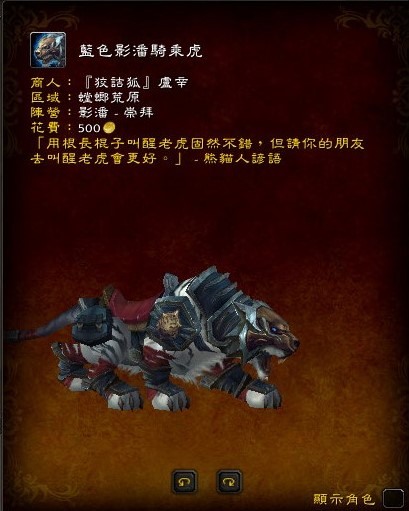Image resolution: width=409 pixels, height=511 pixels.
Task: Click the tiger's front paw
Action: (x=265, y=395)
